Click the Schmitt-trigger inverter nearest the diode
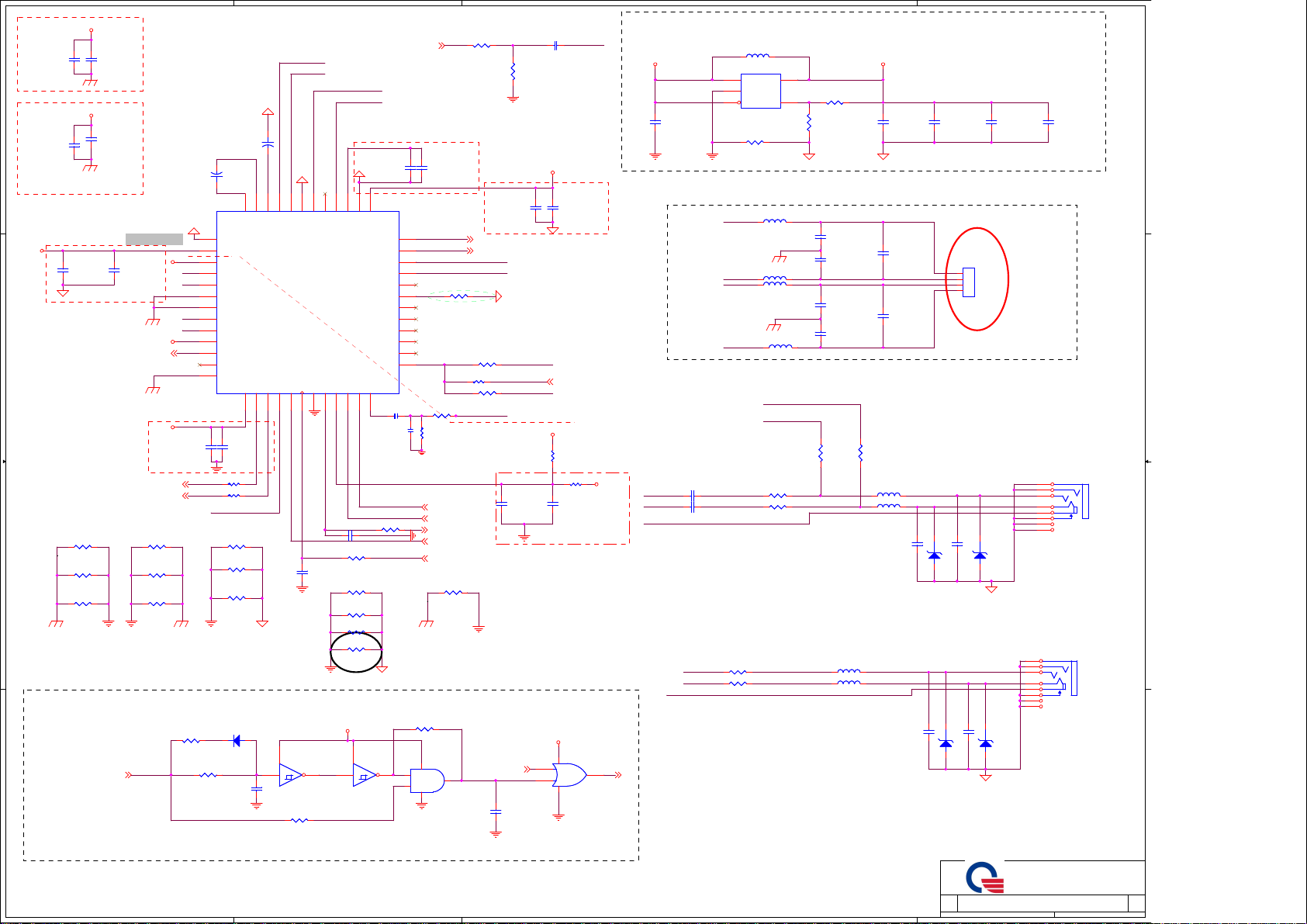 (291, 775)
